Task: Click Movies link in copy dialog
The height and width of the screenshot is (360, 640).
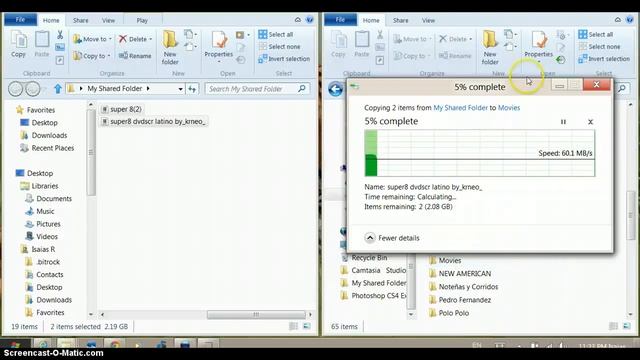Action: click(x=509, y=108)
